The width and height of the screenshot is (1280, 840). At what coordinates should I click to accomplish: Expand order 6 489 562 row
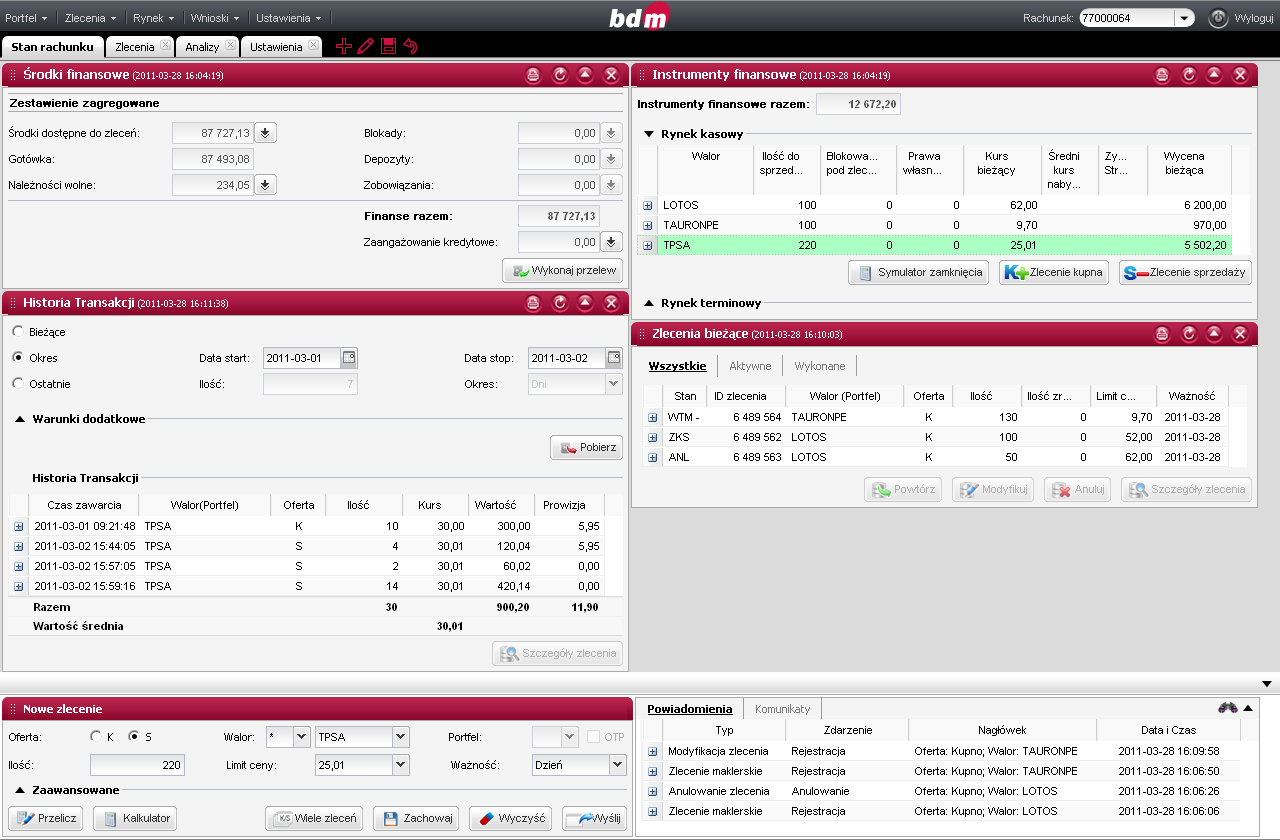[653, 437]
